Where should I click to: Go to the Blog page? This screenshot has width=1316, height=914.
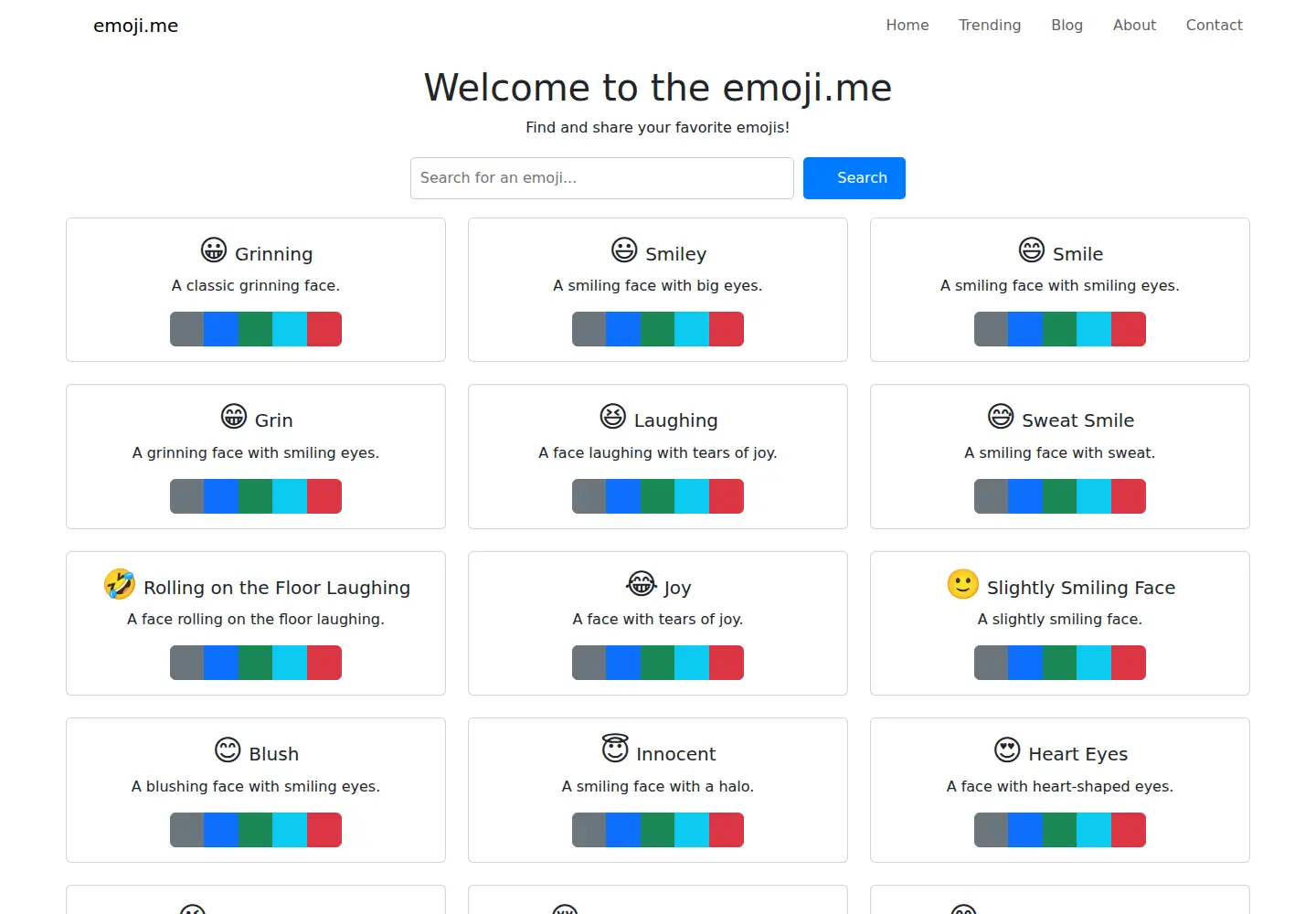1067,26
